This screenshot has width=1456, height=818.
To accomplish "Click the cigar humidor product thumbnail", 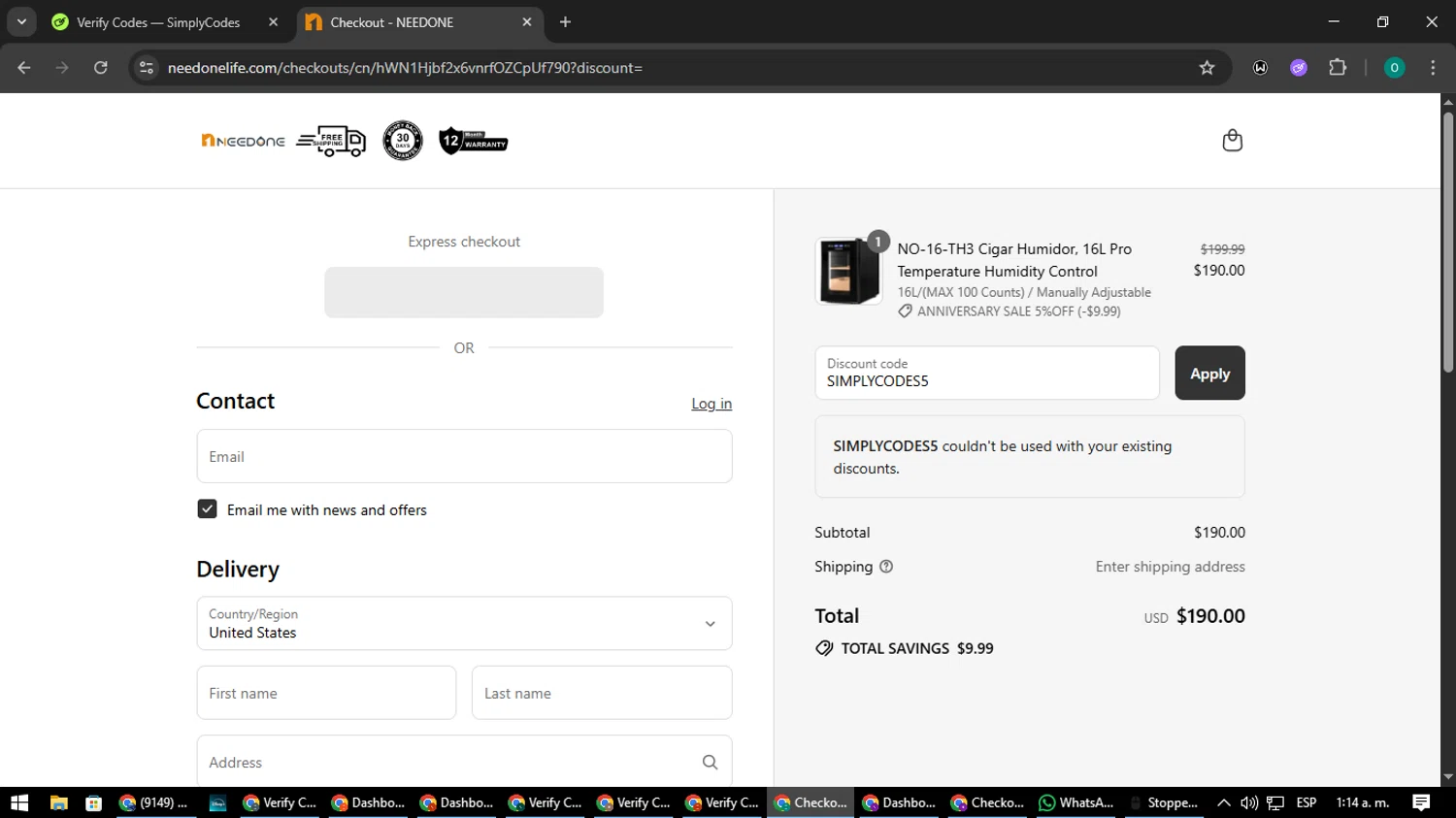I will (848, 272).
